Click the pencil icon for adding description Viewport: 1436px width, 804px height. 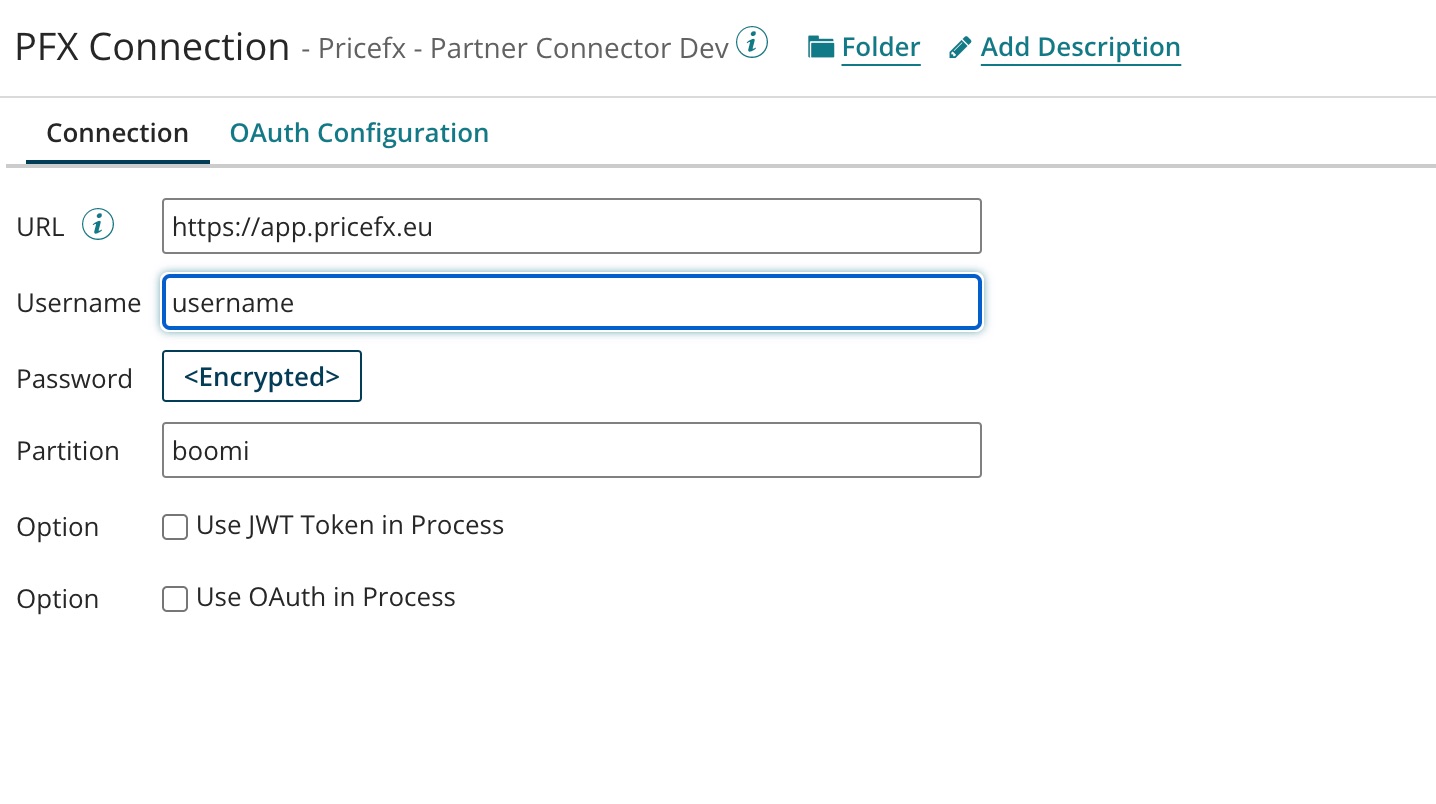pyautogui.click(x=960, y=47)
